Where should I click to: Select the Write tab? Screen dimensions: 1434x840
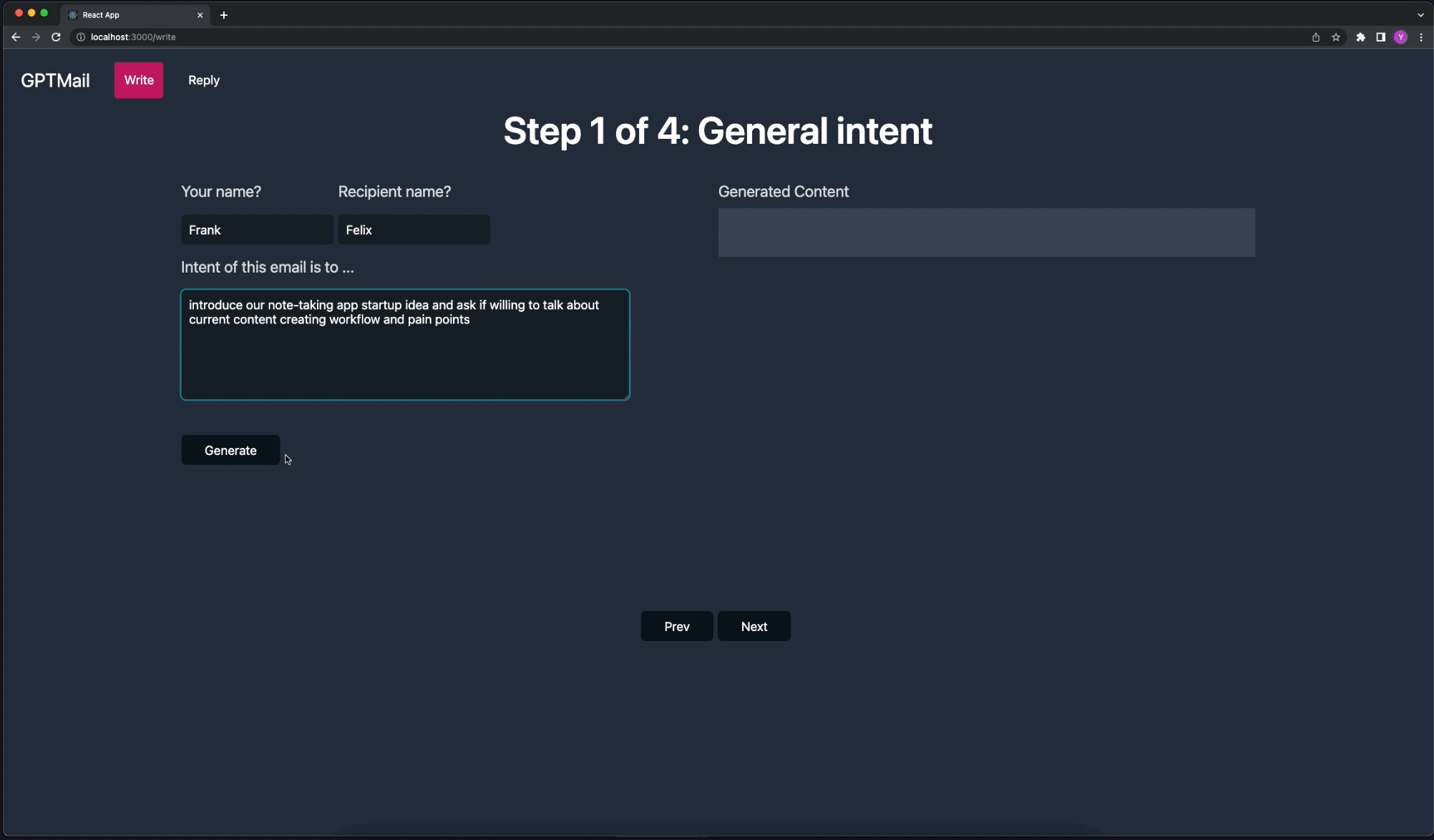[139, 80]
